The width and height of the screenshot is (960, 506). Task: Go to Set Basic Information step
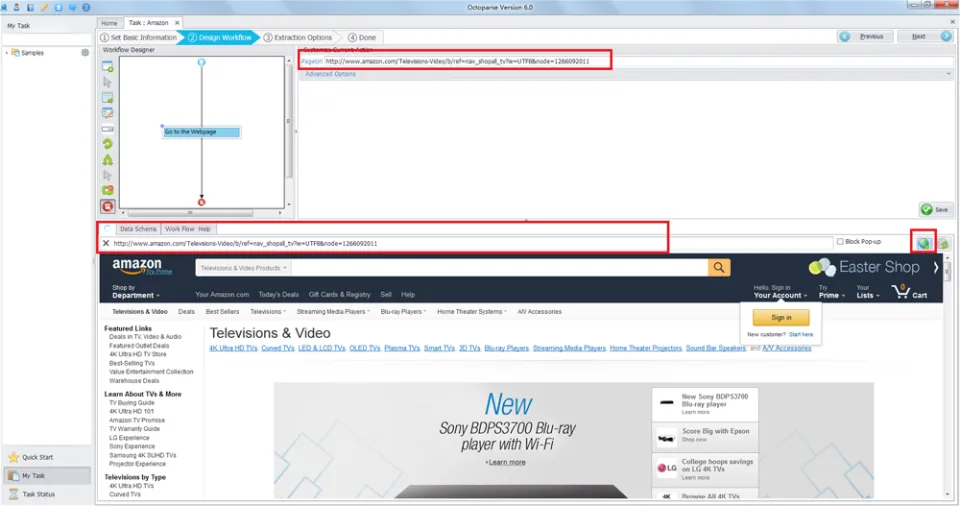[x=138, y=37]
